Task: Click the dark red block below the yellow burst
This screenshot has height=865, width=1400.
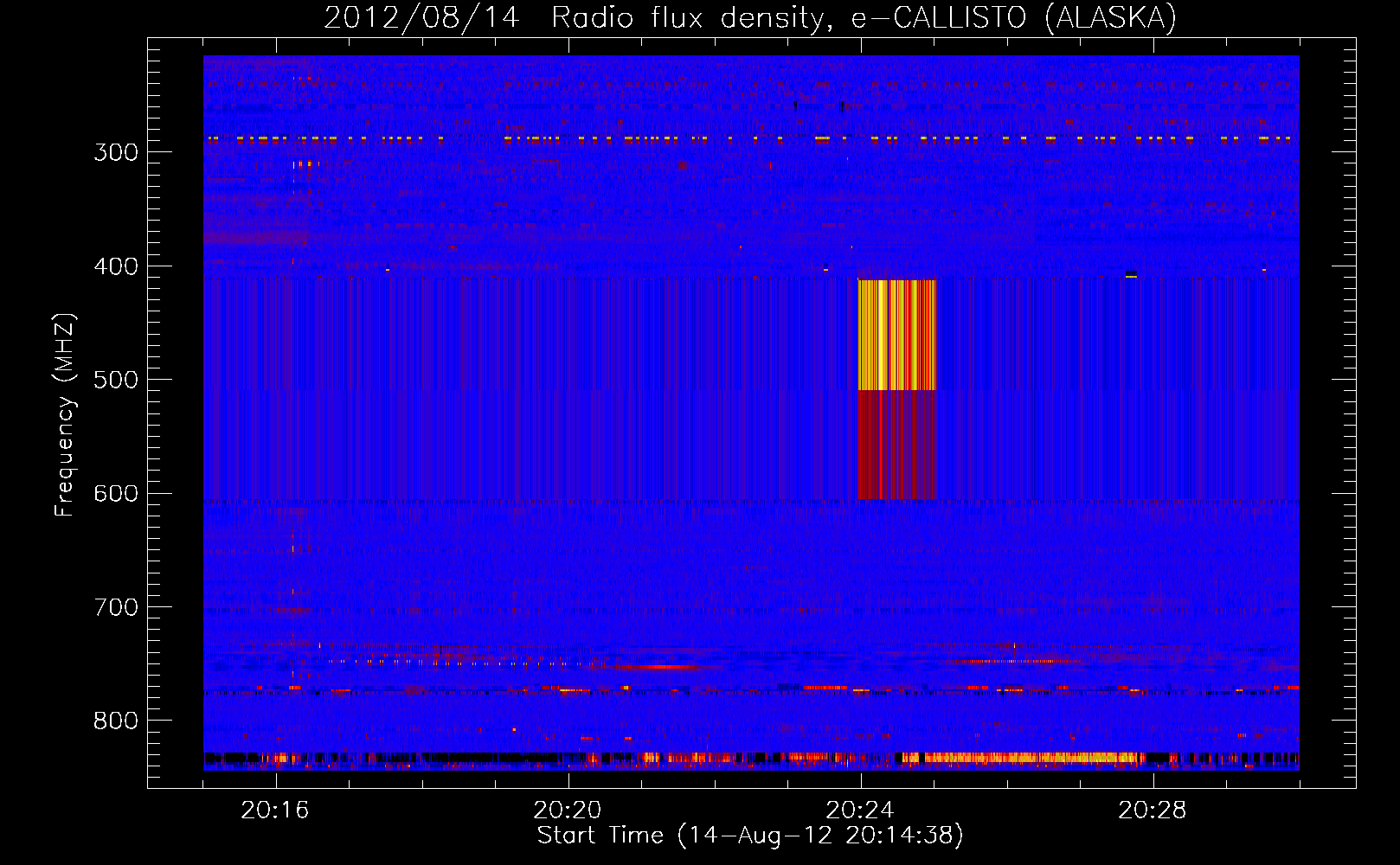Action: pyautogui.click(x=897, y=445)
